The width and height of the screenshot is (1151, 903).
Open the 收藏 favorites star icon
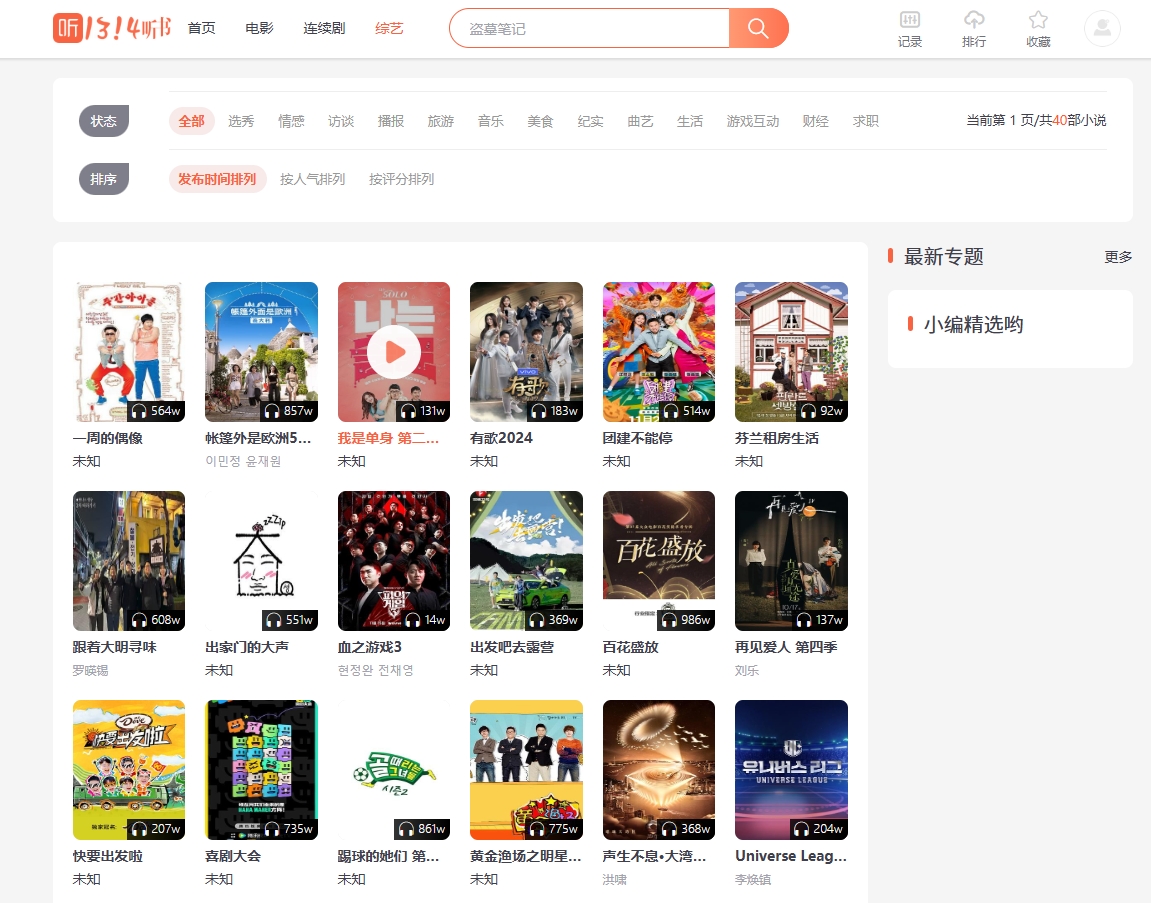coord(1038,29)
